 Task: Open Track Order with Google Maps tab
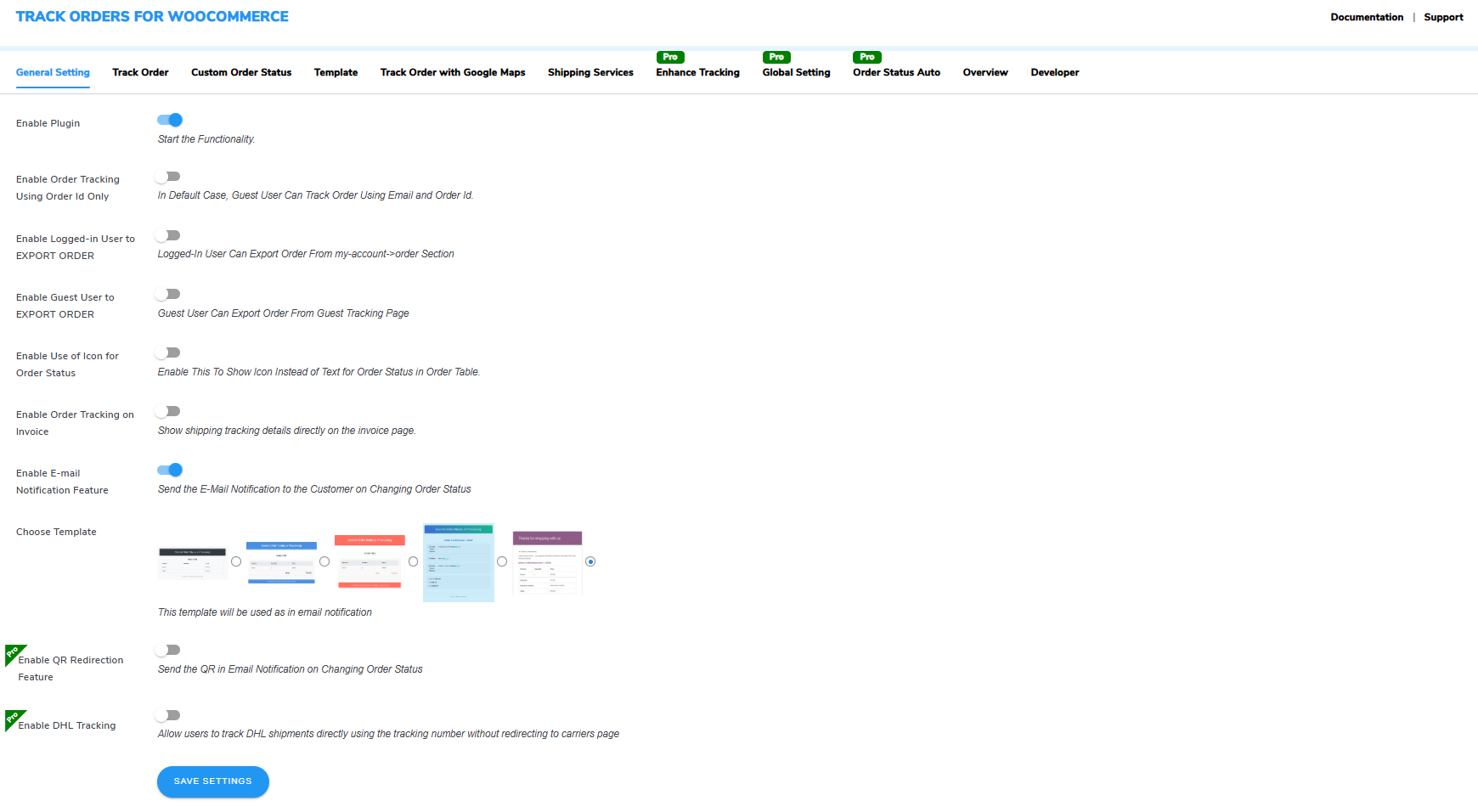[x=453, y=72]
